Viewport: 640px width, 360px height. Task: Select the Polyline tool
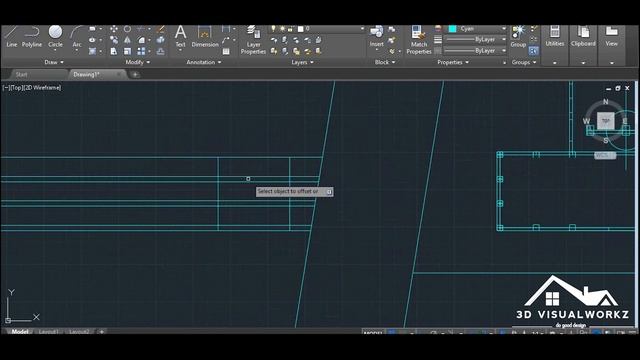31,36
